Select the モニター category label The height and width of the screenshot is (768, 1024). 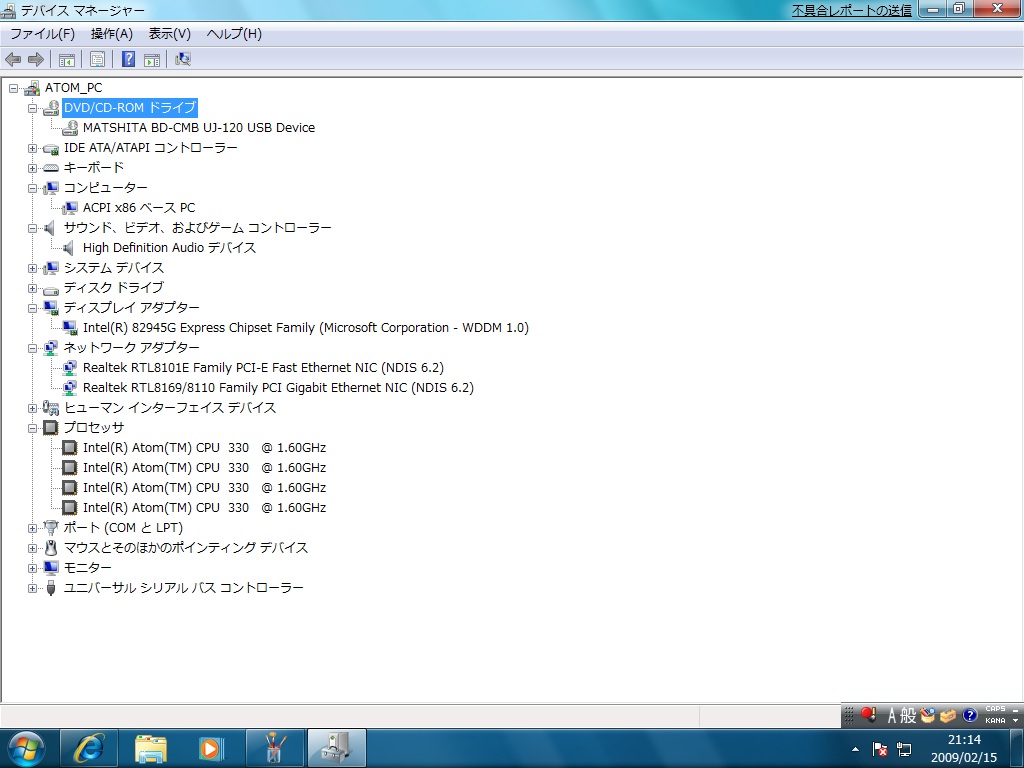(x=88, y=568)
